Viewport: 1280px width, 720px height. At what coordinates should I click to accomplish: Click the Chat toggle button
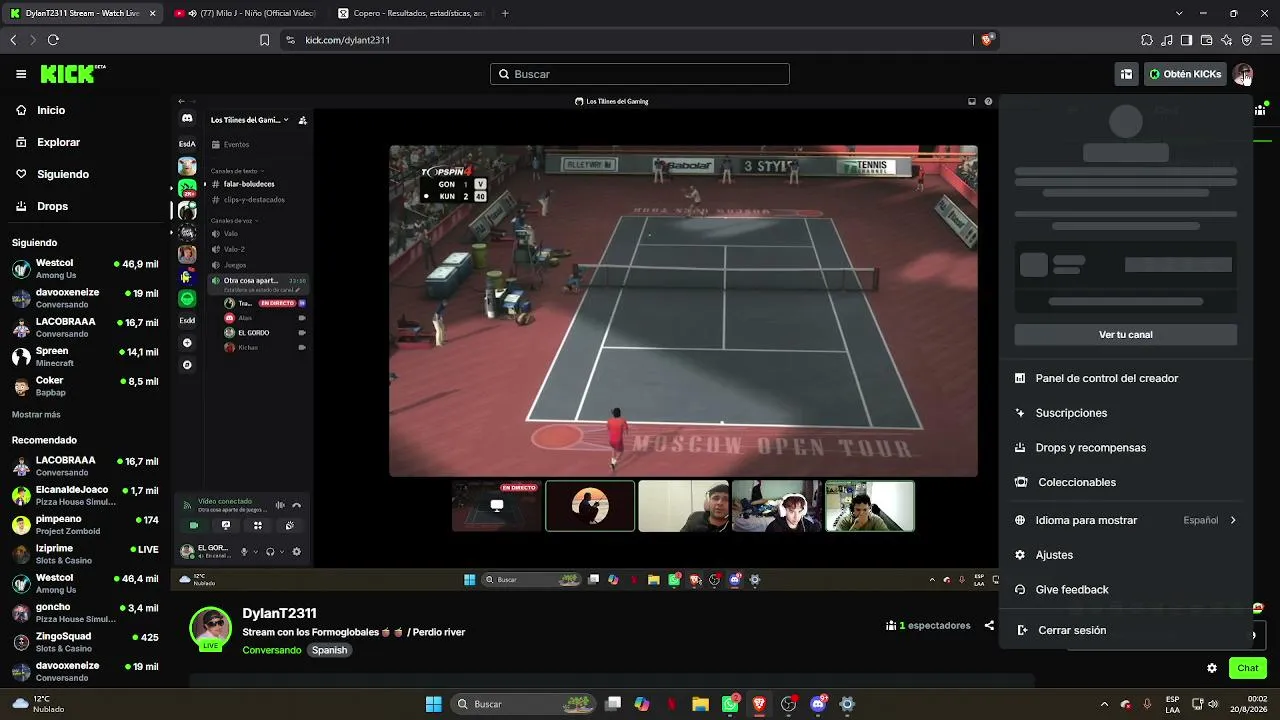click(1248, 668)
